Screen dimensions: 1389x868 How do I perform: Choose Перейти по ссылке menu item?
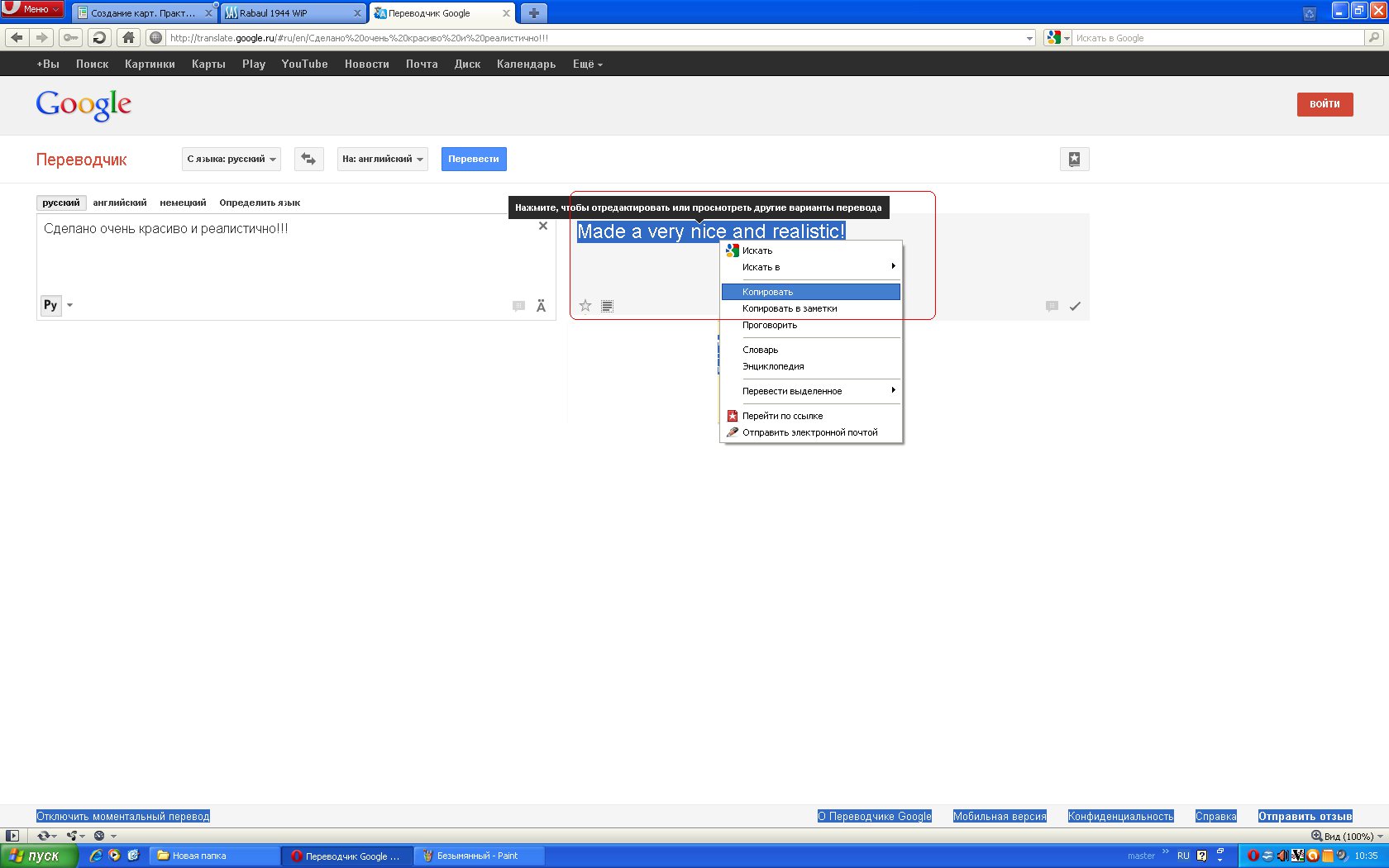811,416
